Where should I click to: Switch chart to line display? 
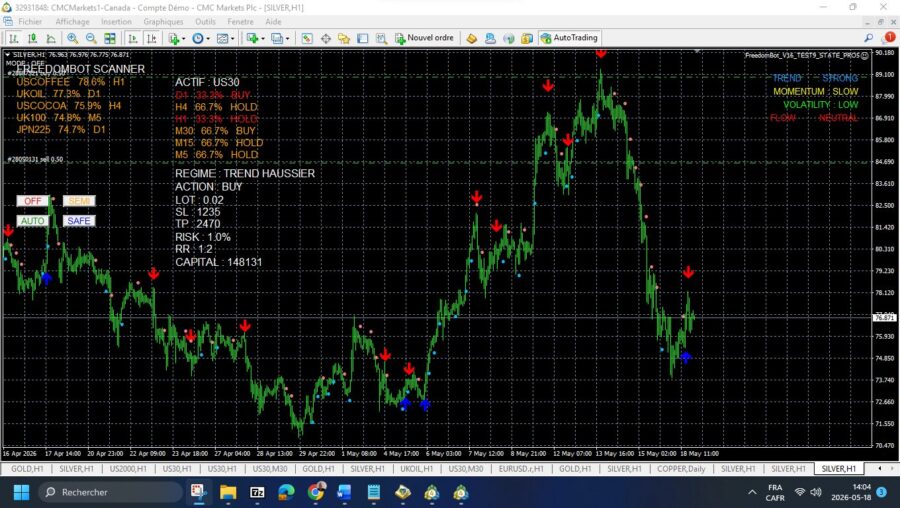coord(51,38)
